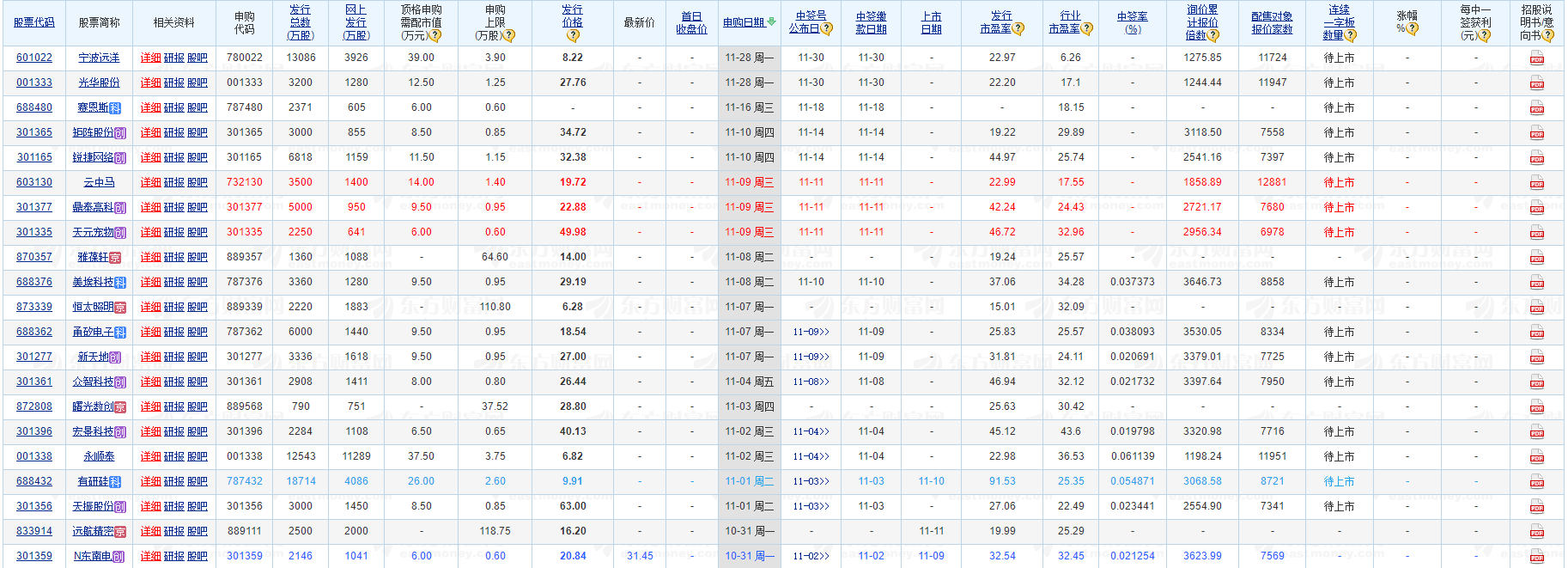This screenshot has height=568, width=1568.
Task: Select latest price 31.45 in N东南电 row
Action: coord(640,556)
